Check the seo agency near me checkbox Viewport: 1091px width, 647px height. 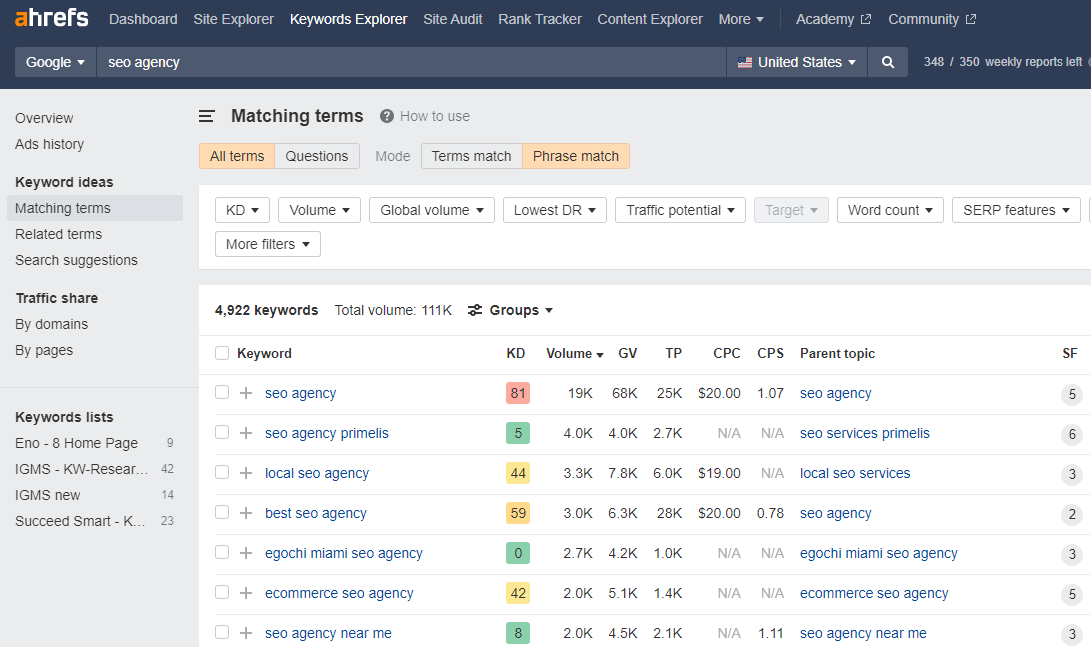222,632
